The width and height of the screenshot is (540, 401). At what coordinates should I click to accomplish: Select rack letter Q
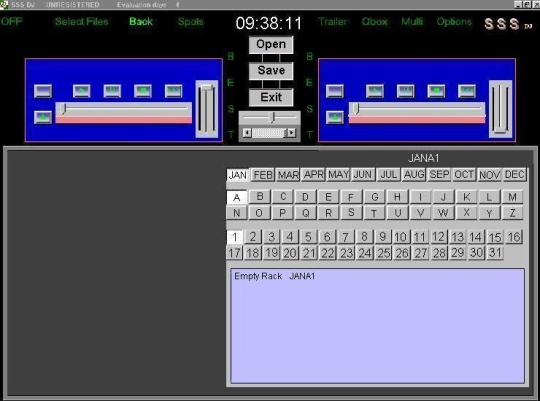point(305,213)
